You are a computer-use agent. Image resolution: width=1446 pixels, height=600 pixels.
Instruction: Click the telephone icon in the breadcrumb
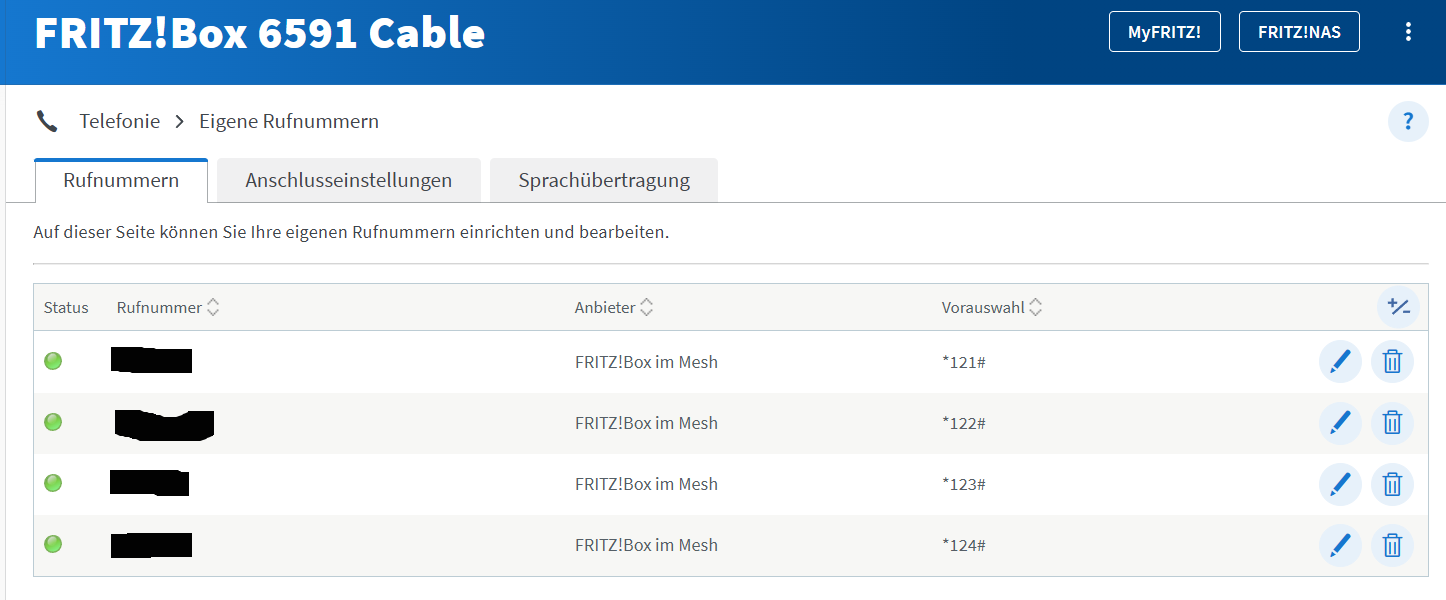47,122
